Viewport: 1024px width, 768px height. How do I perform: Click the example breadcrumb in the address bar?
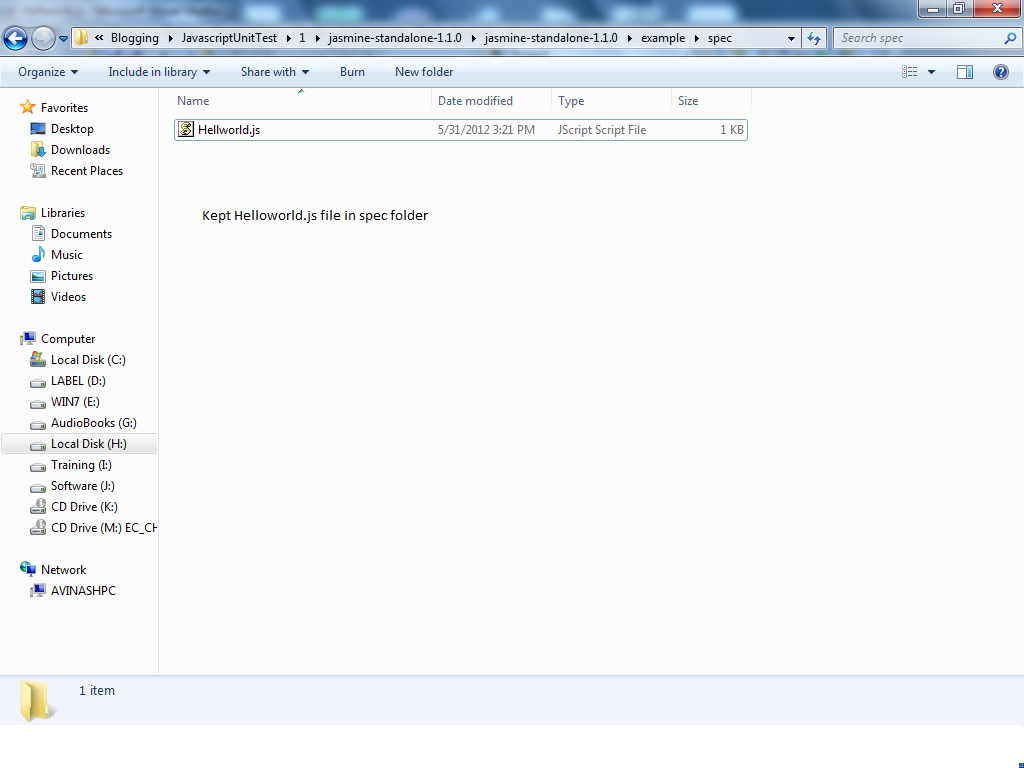663,38
